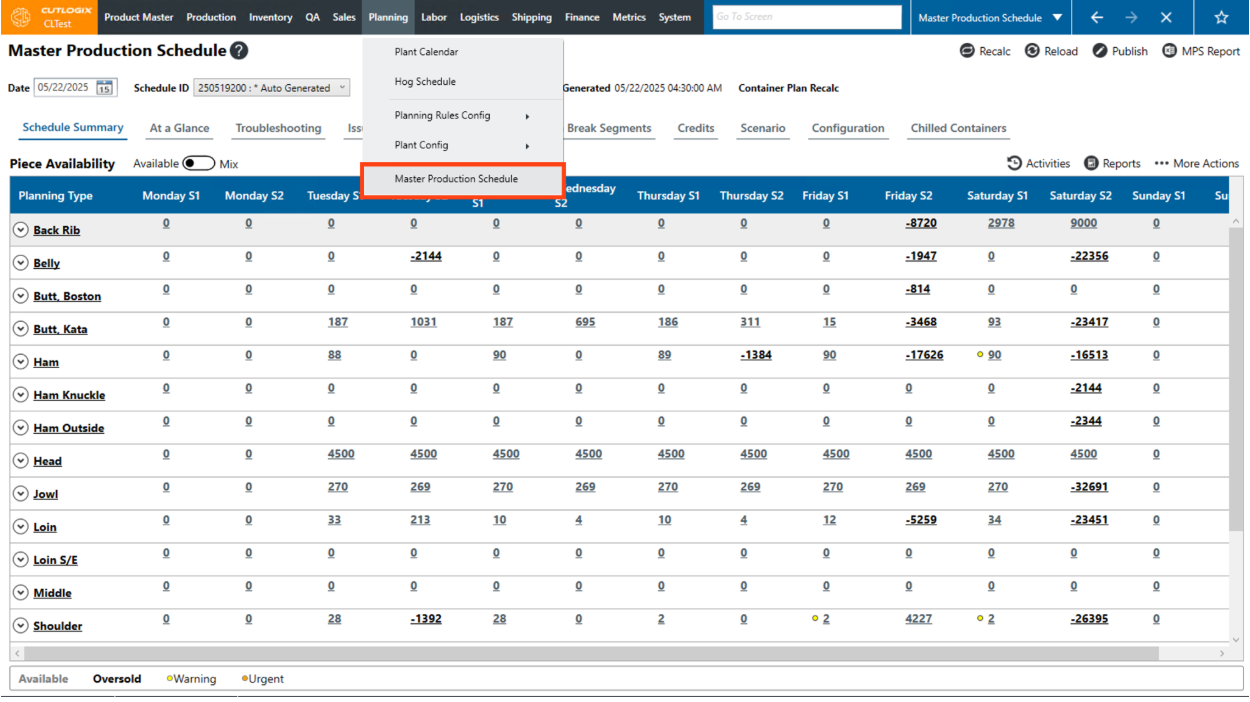Image resolution: width=1250 pixels, height=702 pixels.
Task: Select Master Production Schedule menu item
Action: pos(456,179)
